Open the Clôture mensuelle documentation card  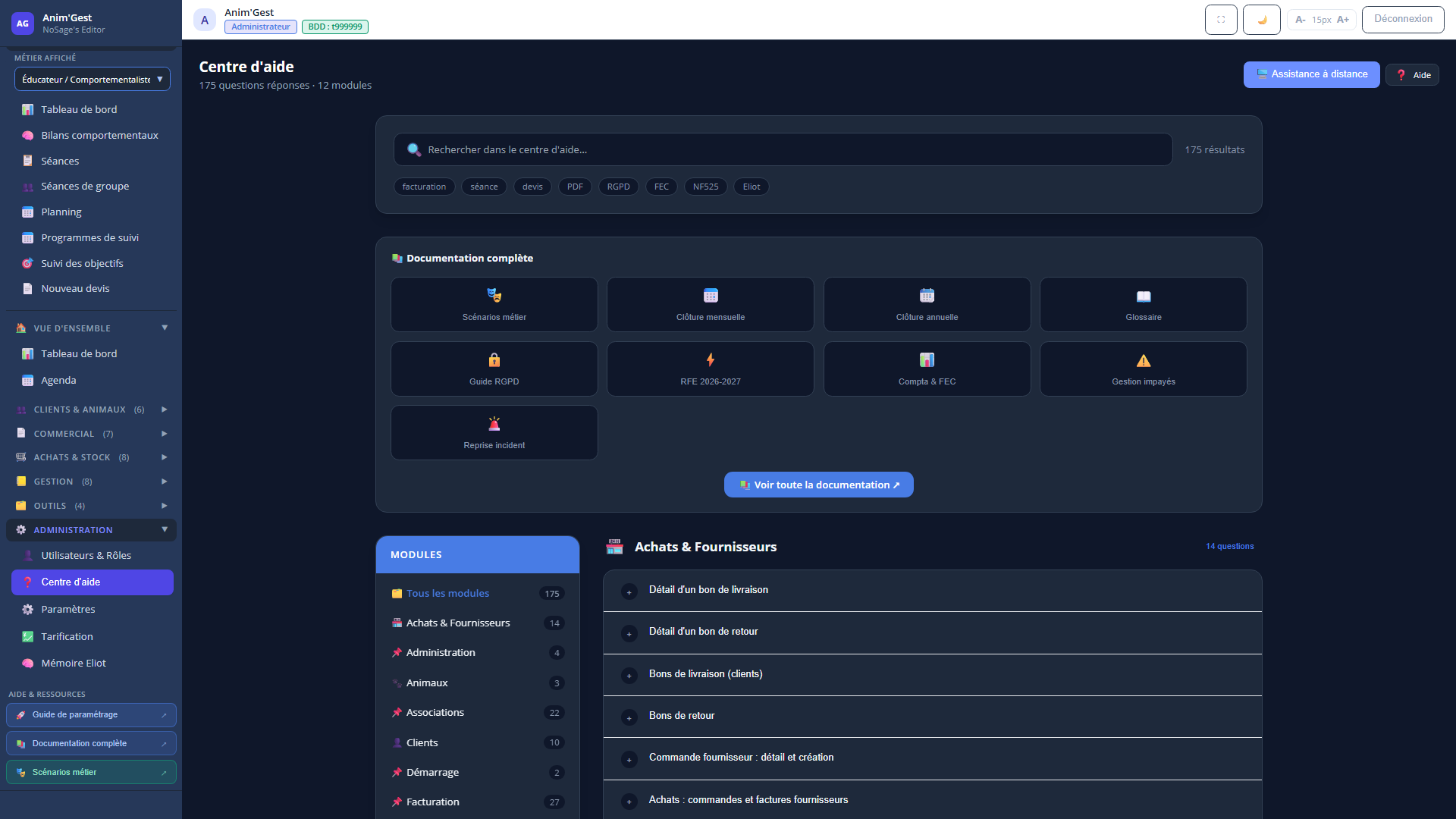tap(710, 304)
